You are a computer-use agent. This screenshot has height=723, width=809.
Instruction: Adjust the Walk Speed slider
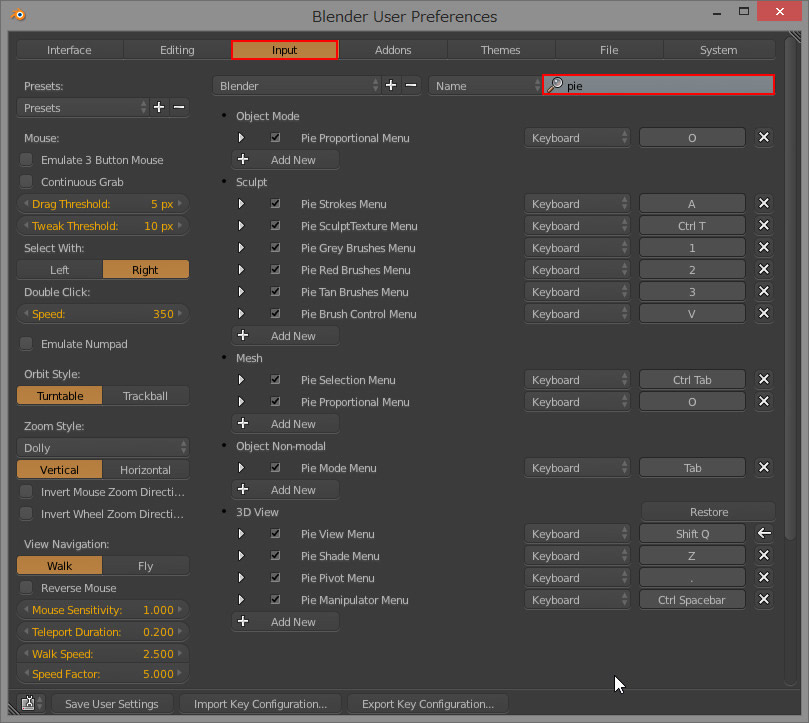tap(103, 654)
